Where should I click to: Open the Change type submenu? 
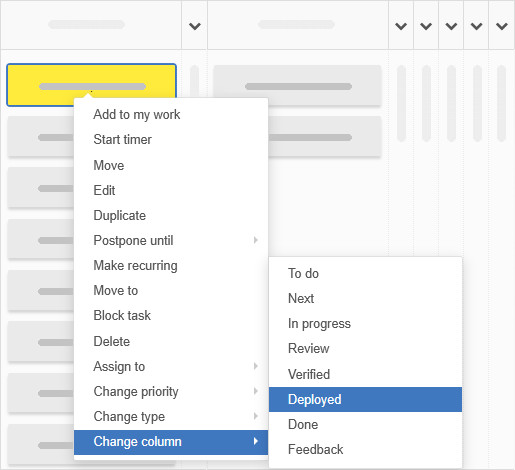(171, 417)
